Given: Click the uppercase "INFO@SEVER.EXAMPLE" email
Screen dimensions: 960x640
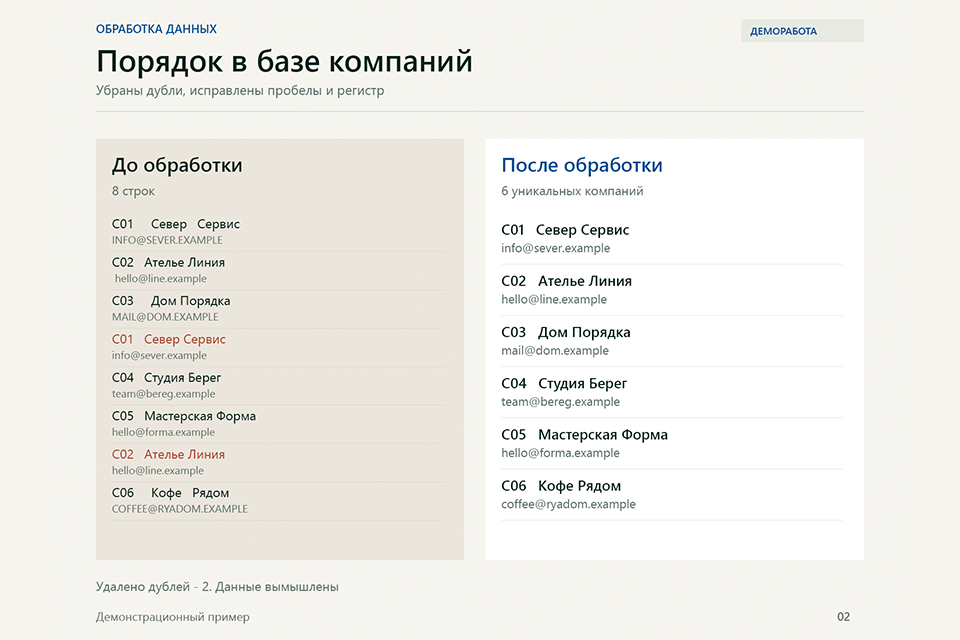Looking at the screenshot, I should (x=167, y=240).
